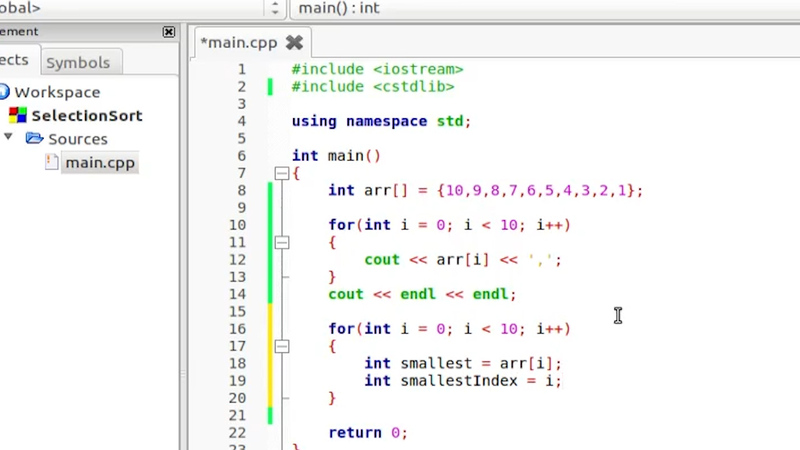Click on 'int smallestIndex = i;' line
Screen dimensions: 800x450
coord(463,381)
